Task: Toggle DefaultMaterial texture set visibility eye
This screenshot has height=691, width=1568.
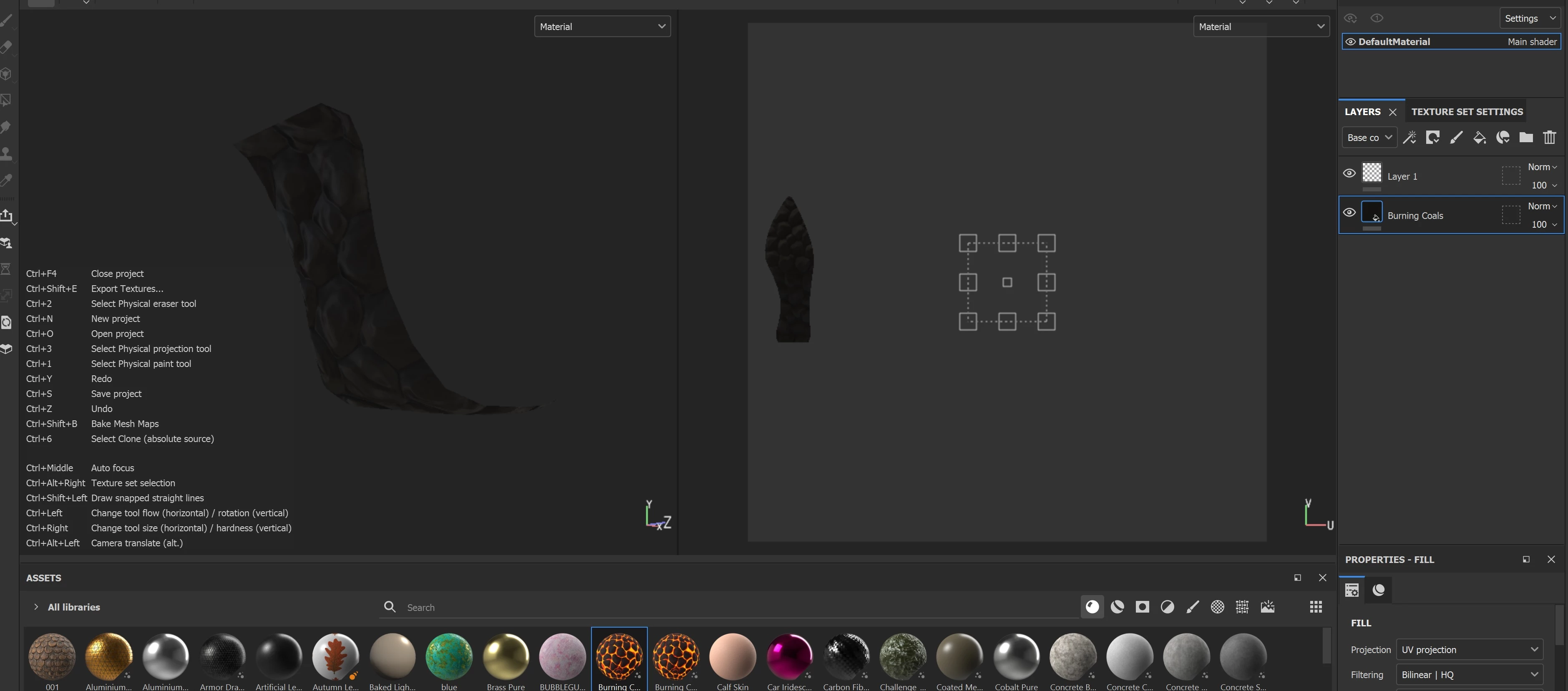Action: pyautogui.click(x=1350, y=42)
